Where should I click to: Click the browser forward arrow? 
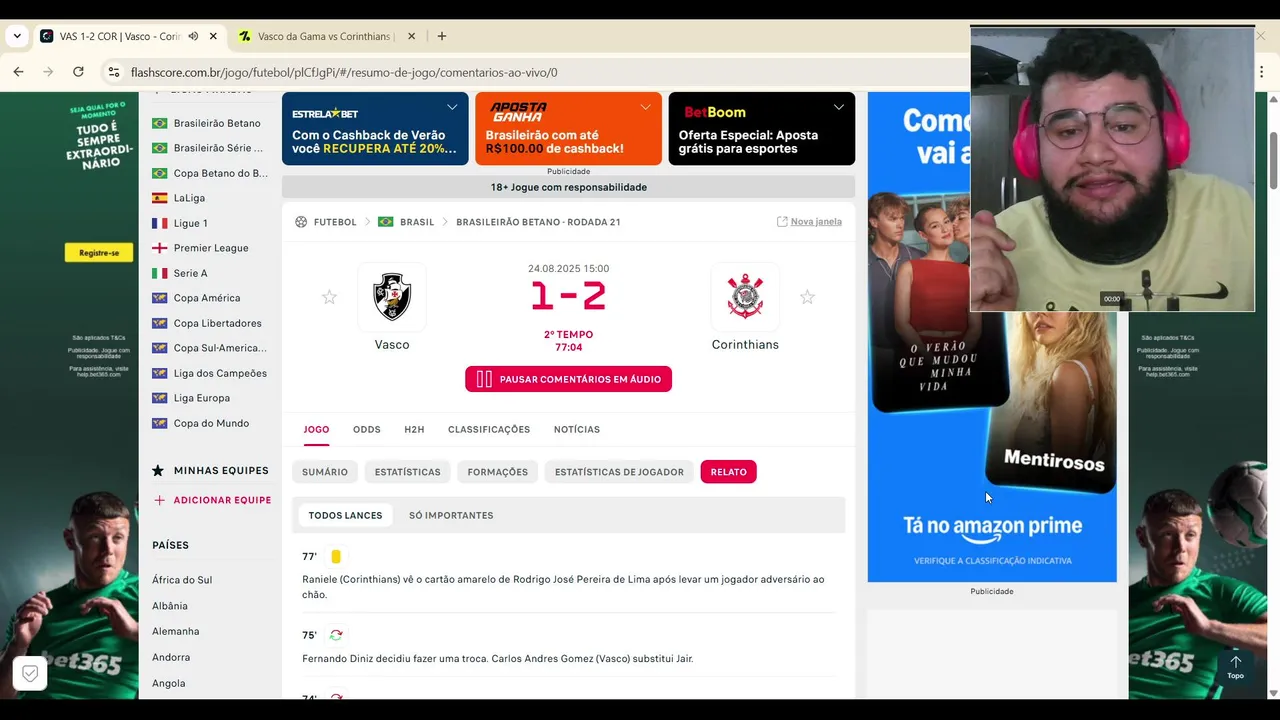point(48,72)
